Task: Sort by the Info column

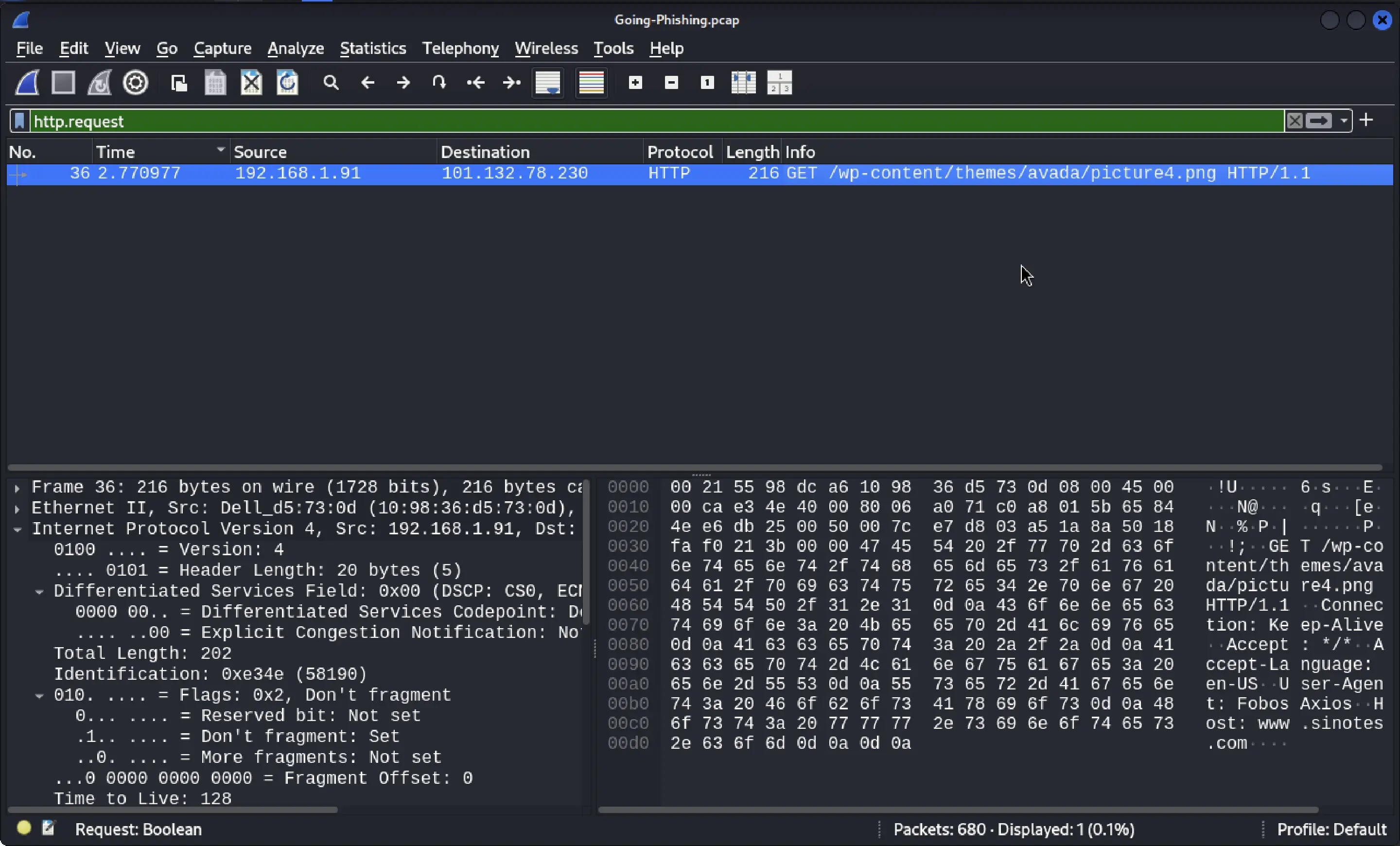Action: [x=1087, y=152]
